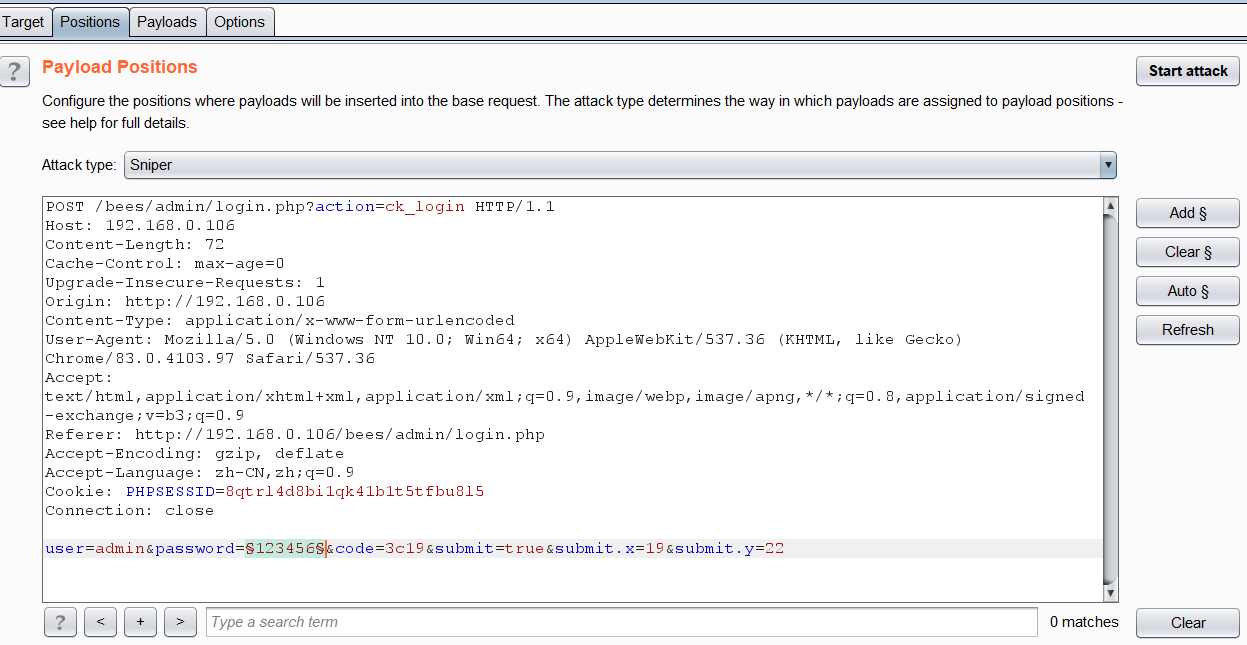Image resolution: width=1247 pixels, height=645 pixels.
Task: Click the highlighted §123456§ payload position
Action: click(286, 549)
